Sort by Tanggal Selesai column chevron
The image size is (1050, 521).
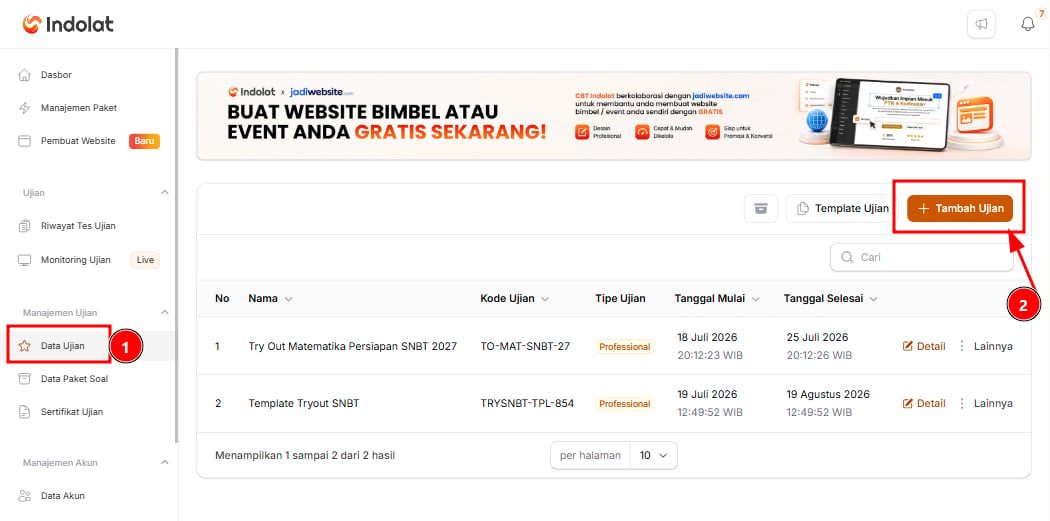pyautogui.click(x=873, y=299)
